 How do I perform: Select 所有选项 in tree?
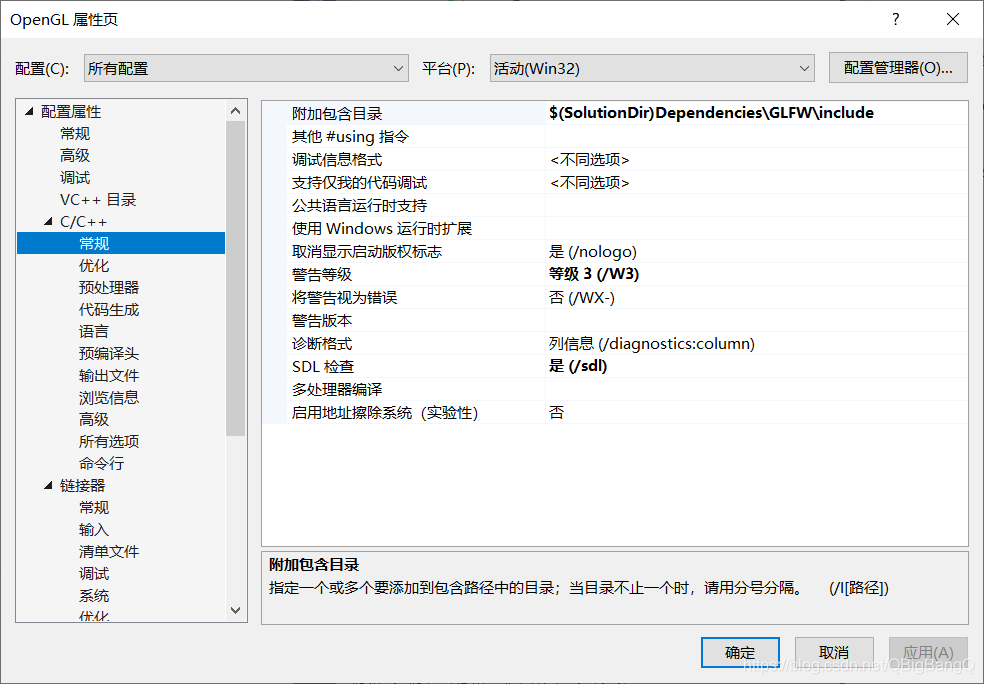click(109, 441)
